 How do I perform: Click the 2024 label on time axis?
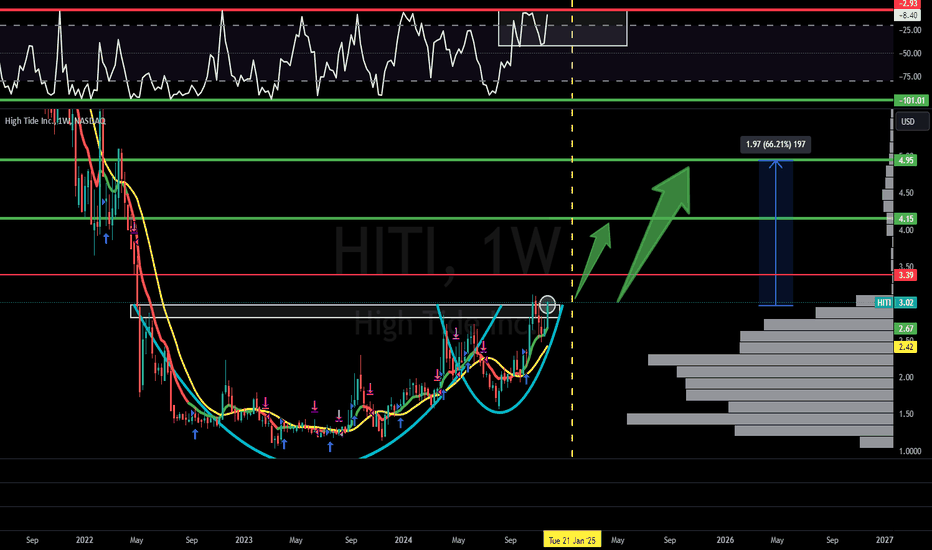[x=403, y=540]
